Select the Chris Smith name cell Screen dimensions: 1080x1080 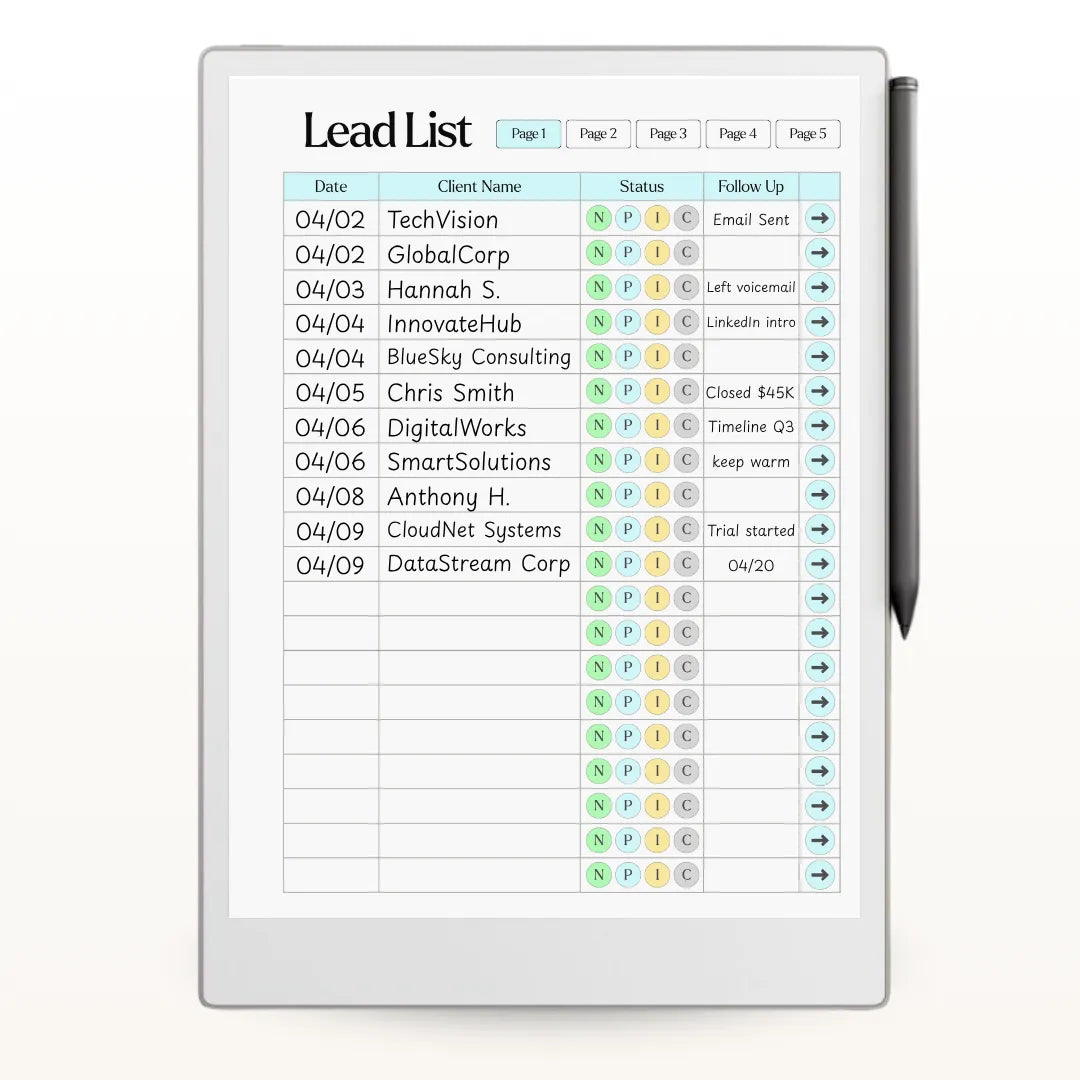[479, 391]
